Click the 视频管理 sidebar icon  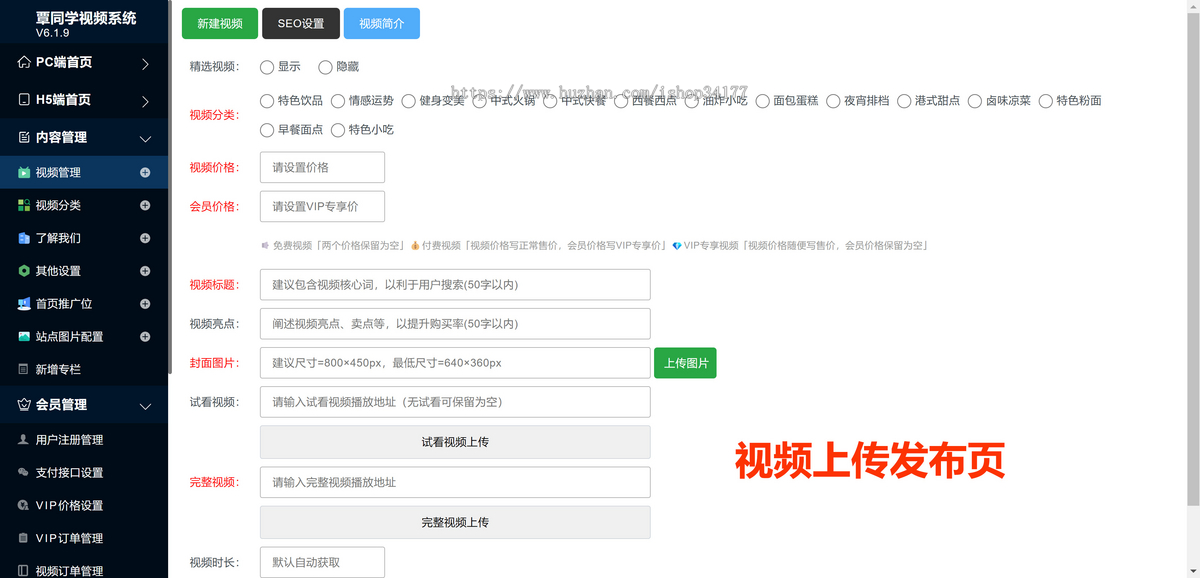coord(25,173)
